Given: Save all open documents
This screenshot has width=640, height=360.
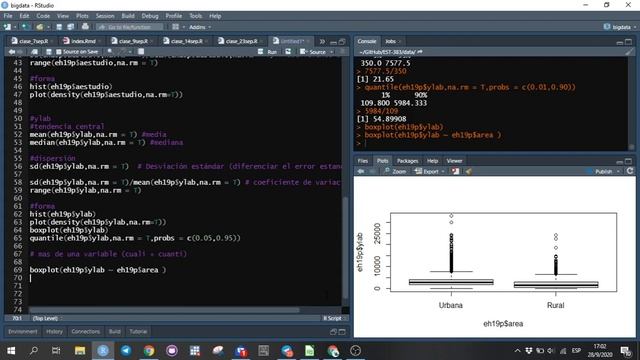Looking at the screenshot, I should [x=71, y=27].
